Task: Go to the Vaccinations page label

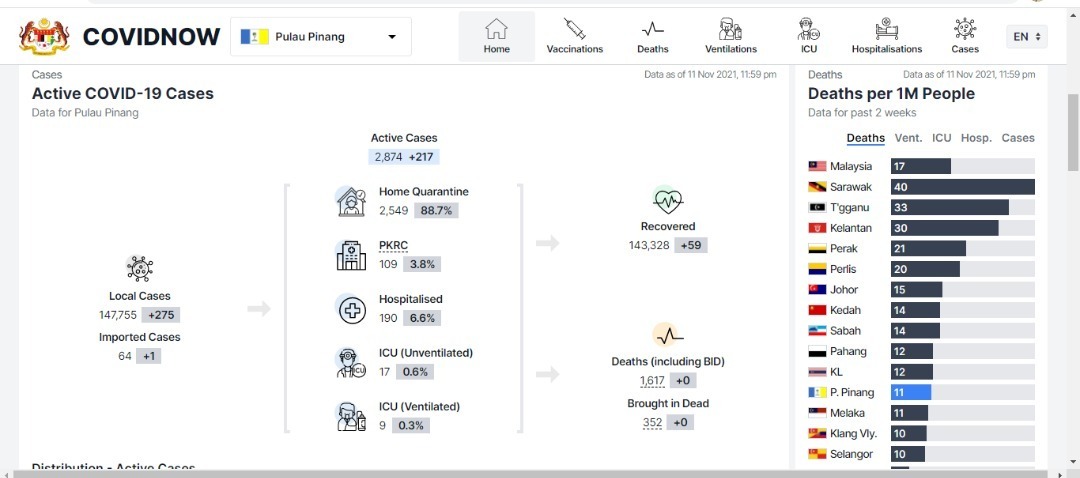Action: [x=574, y=49]
